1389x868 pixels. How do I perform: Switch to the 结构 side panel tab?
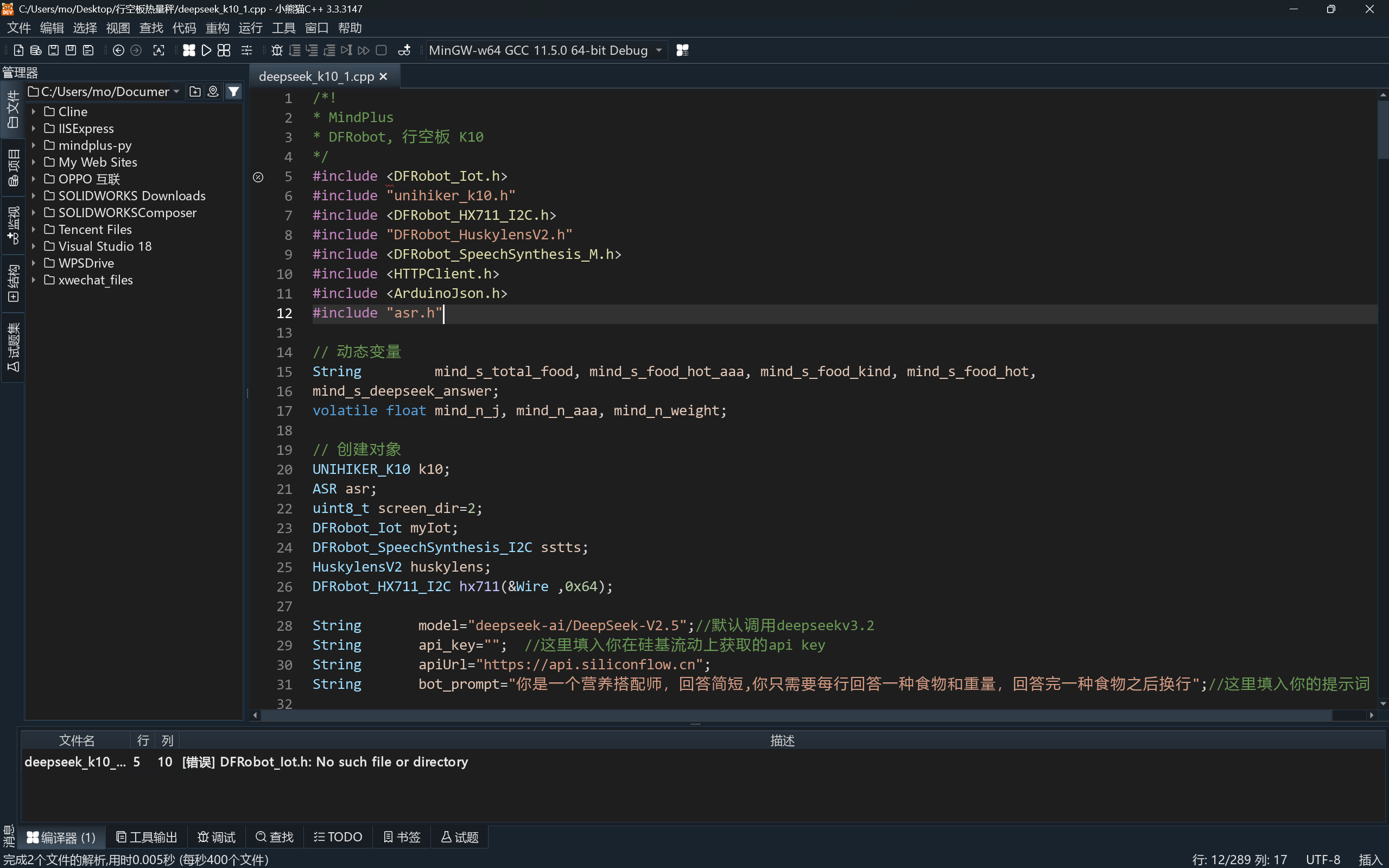pos(12,284)
